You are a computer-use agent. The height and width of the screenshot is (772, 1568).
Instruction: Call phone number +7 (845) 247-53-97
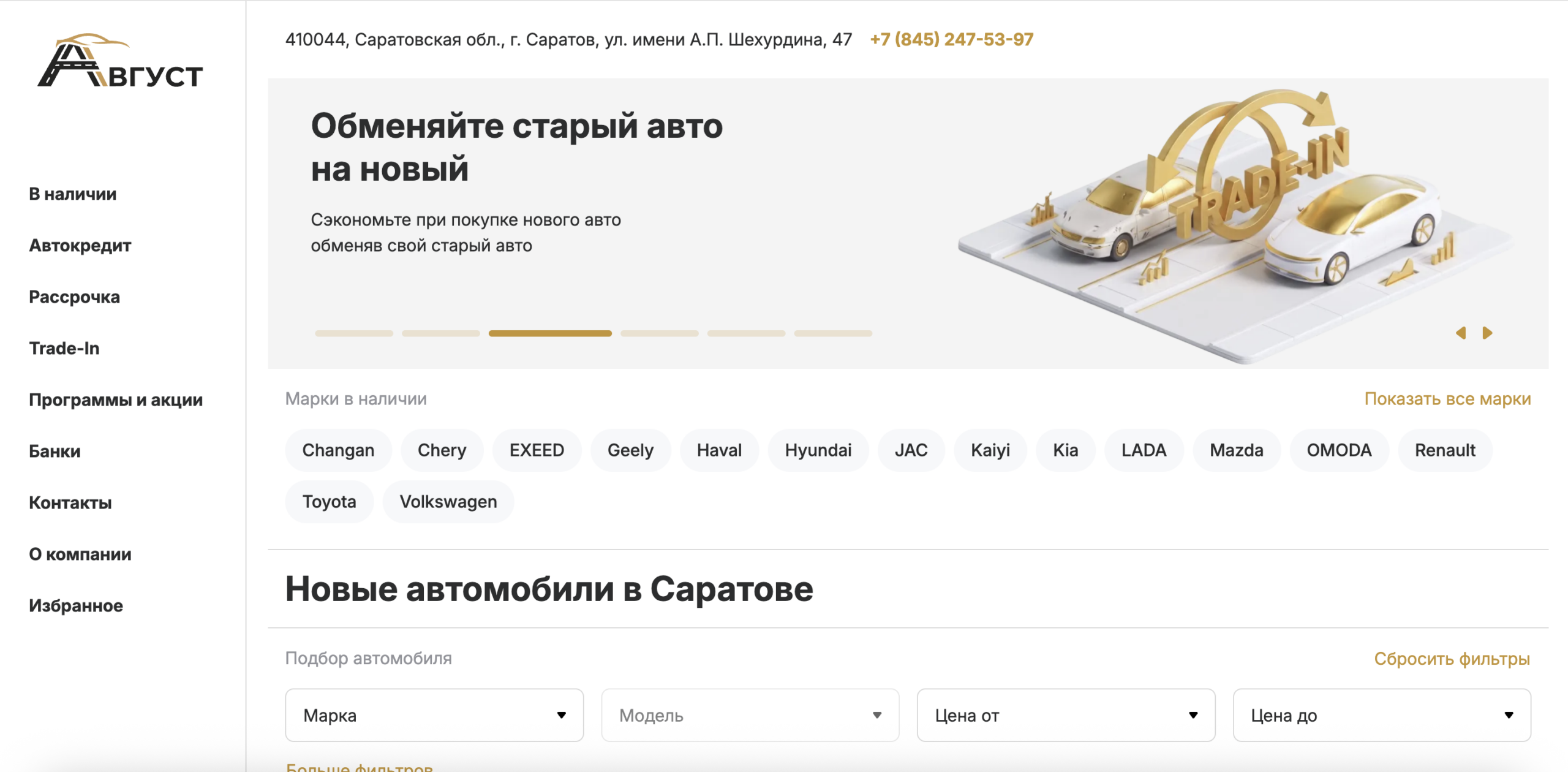951,39
